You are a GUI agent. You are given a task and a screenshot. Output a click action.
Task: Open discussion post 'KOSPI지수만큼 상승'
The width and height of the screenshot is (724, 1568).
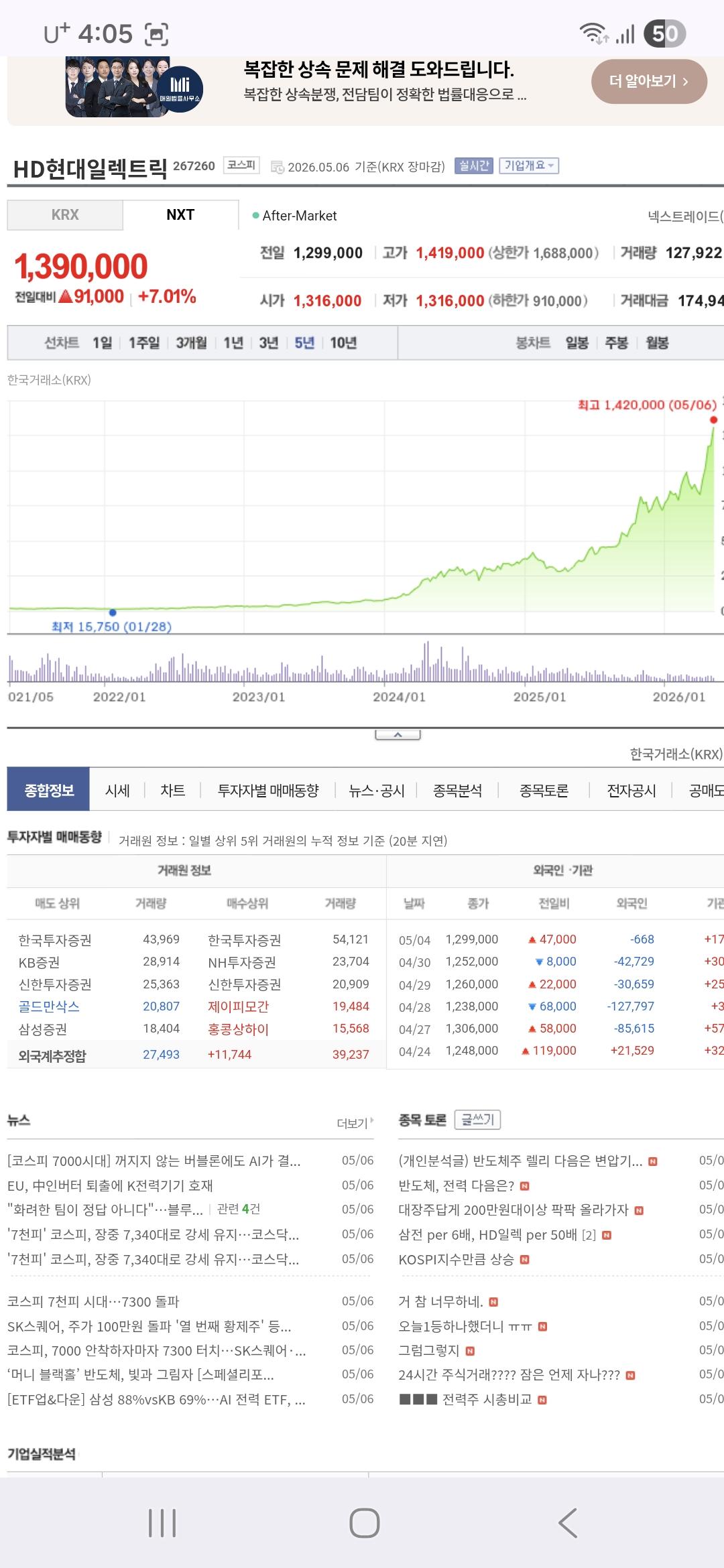pos(456,1260)
